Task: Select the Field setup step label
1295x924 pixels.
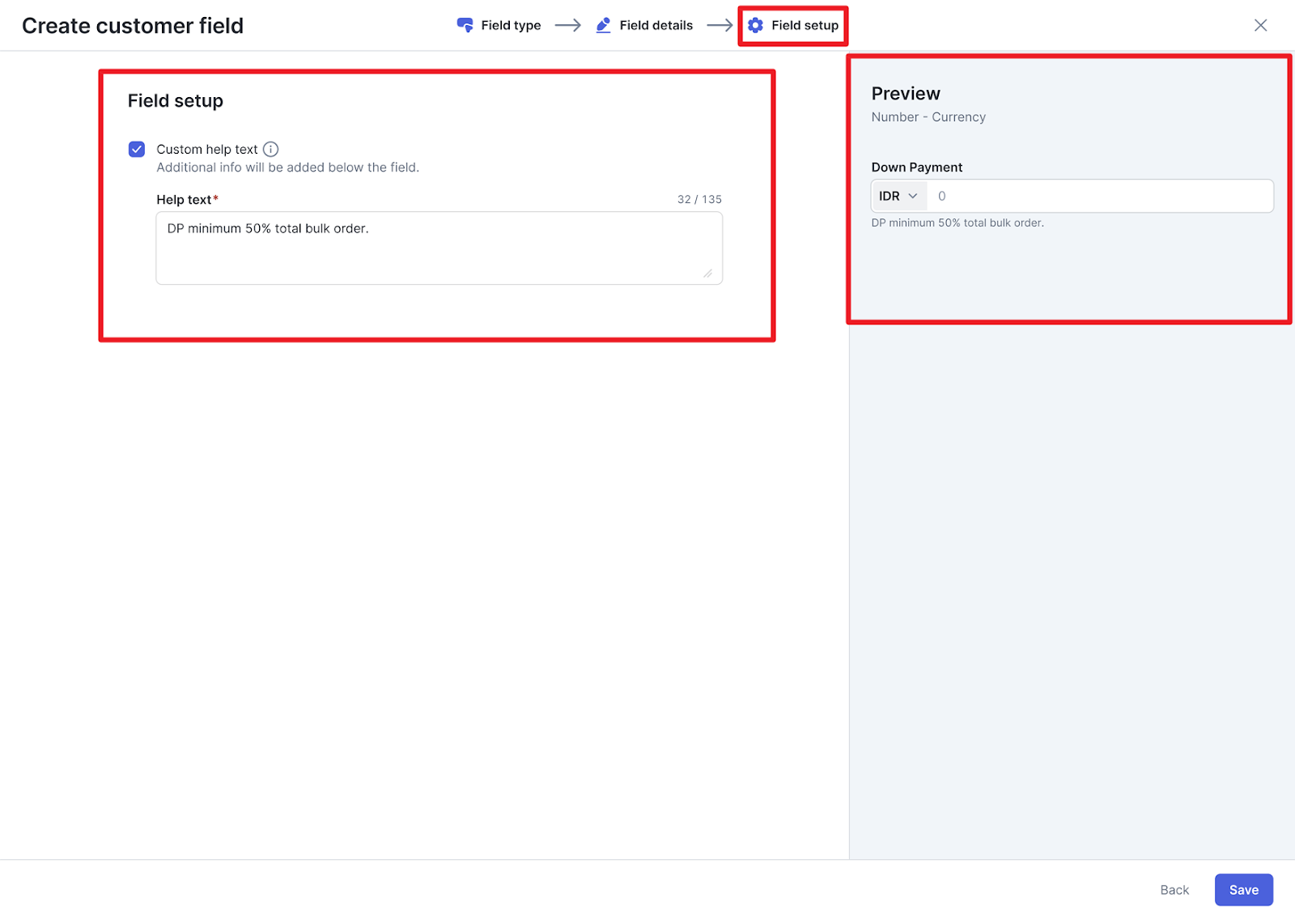Action: 805,25
